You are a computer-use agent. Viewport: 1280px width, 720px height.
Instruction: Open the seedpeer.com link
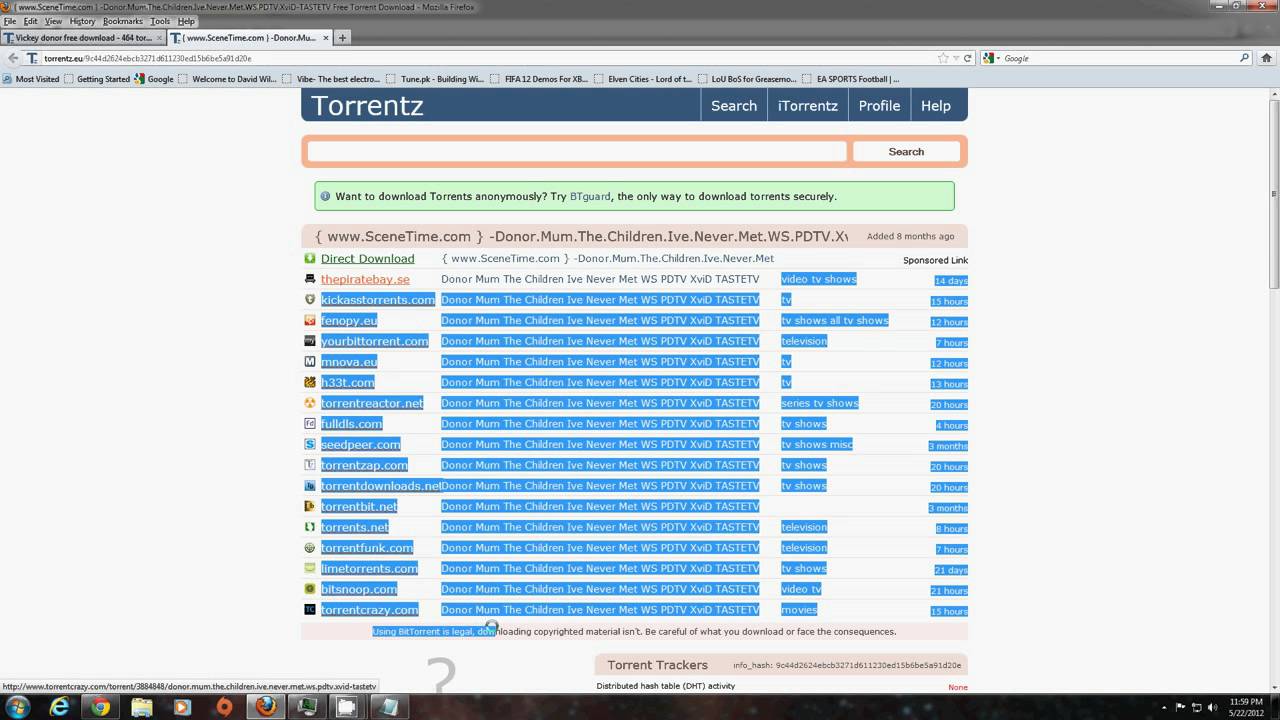(x=361, y=444)
